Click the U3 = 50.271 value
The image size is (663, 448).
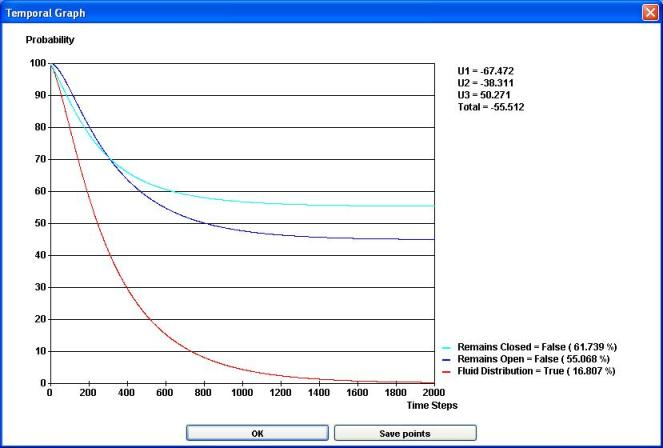point(483,93)
